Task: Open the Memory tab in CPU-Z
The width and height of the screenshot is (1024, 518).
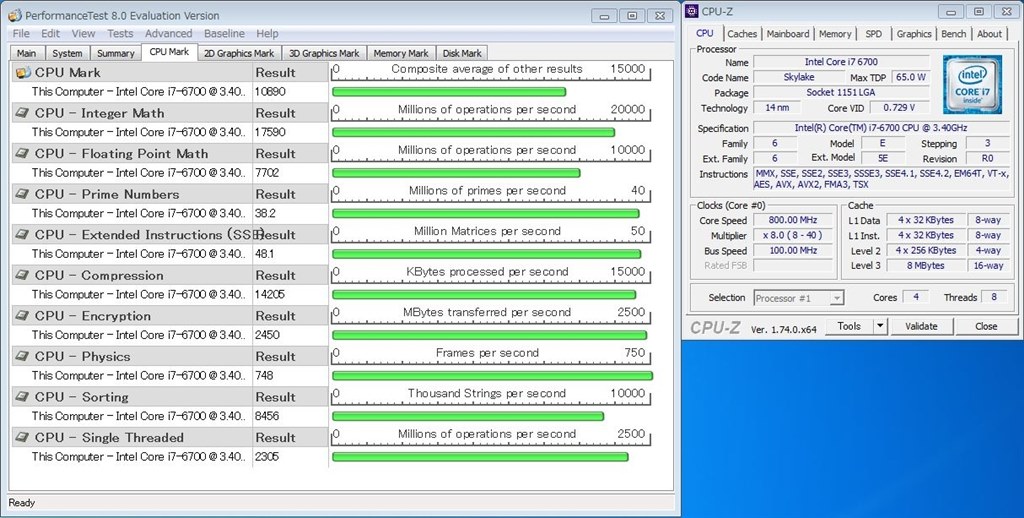Action: [835, 34]
